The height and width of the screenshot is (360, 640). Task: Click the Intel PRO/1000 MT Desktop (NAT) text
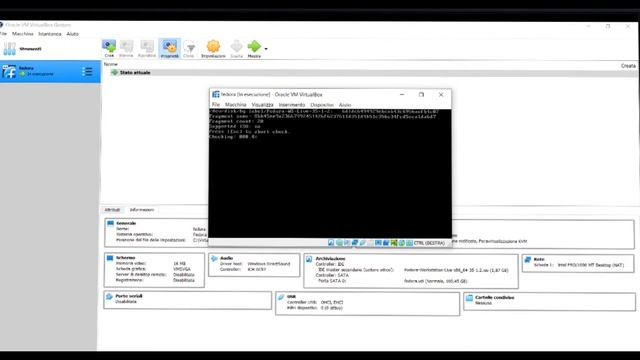tap(591, 265)
